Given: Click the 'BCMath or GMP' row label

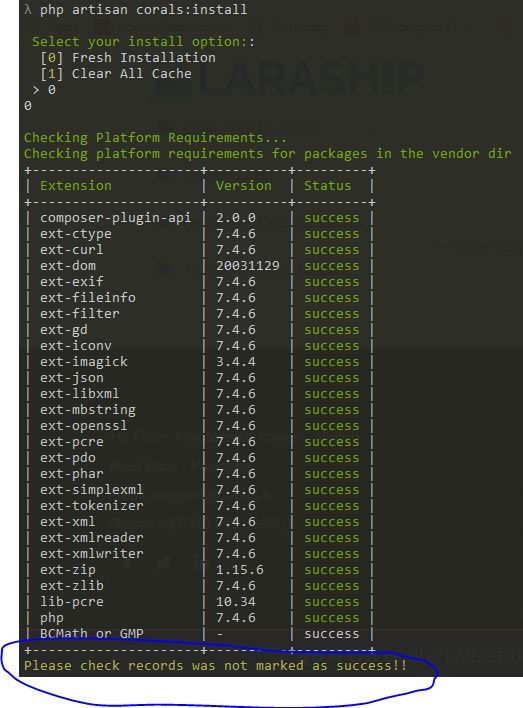Looking at the screenshot, I should 92,633.
